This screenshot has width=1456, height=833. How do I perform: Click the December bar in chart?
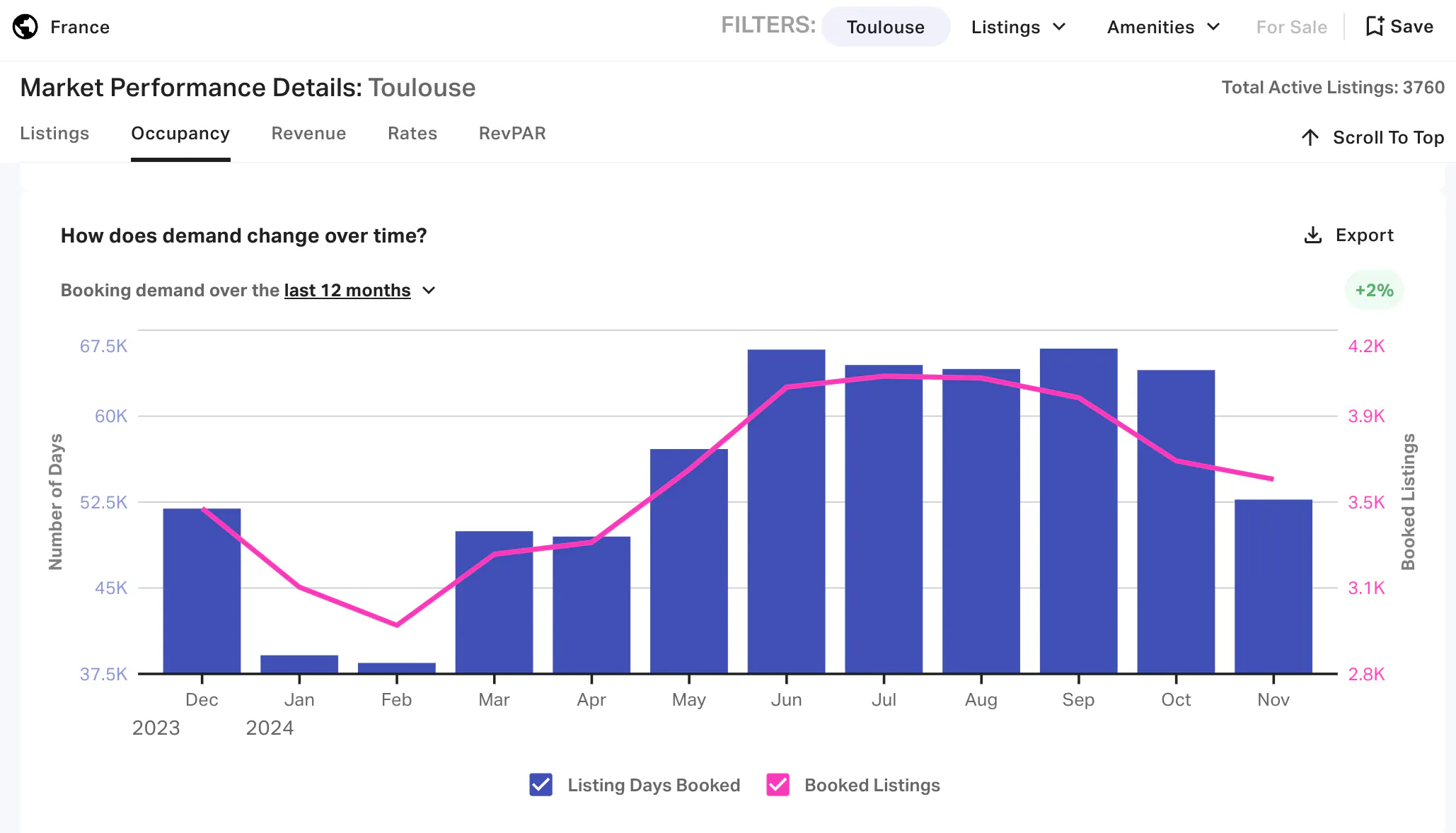click(202, 590)
